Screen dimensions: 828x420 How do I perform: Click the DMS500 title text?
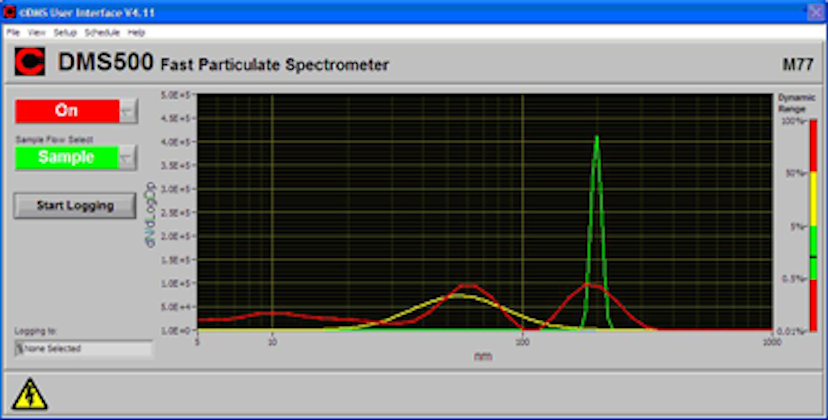[106, 62]
